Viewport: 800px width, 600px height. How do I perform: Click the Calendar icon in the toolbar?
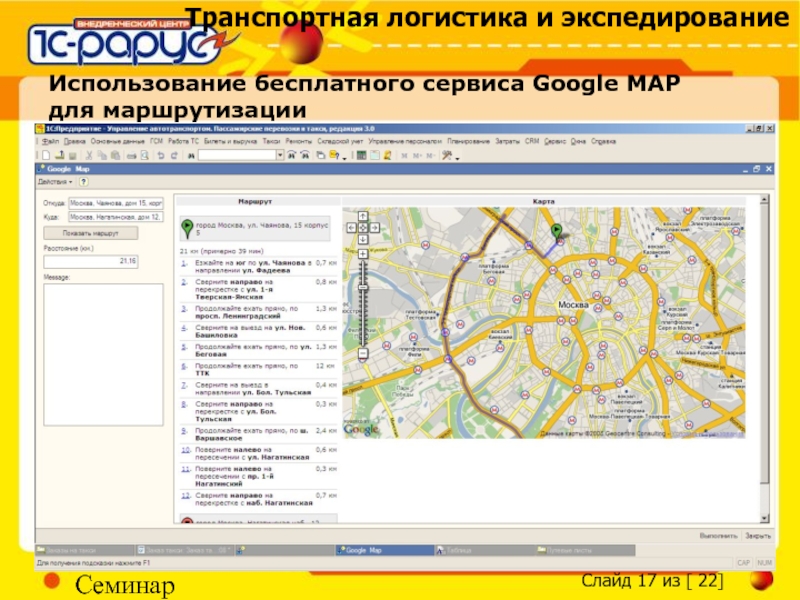coord(374,155)
